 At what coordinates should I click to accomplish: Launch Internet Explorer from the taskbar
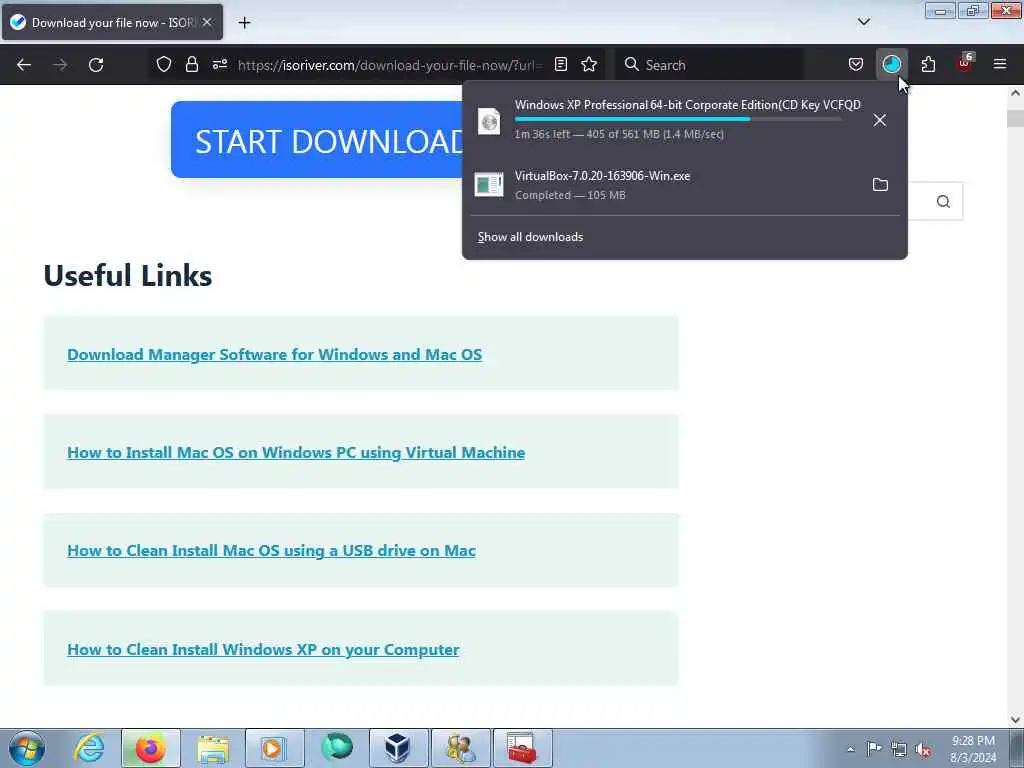point(89,748)
